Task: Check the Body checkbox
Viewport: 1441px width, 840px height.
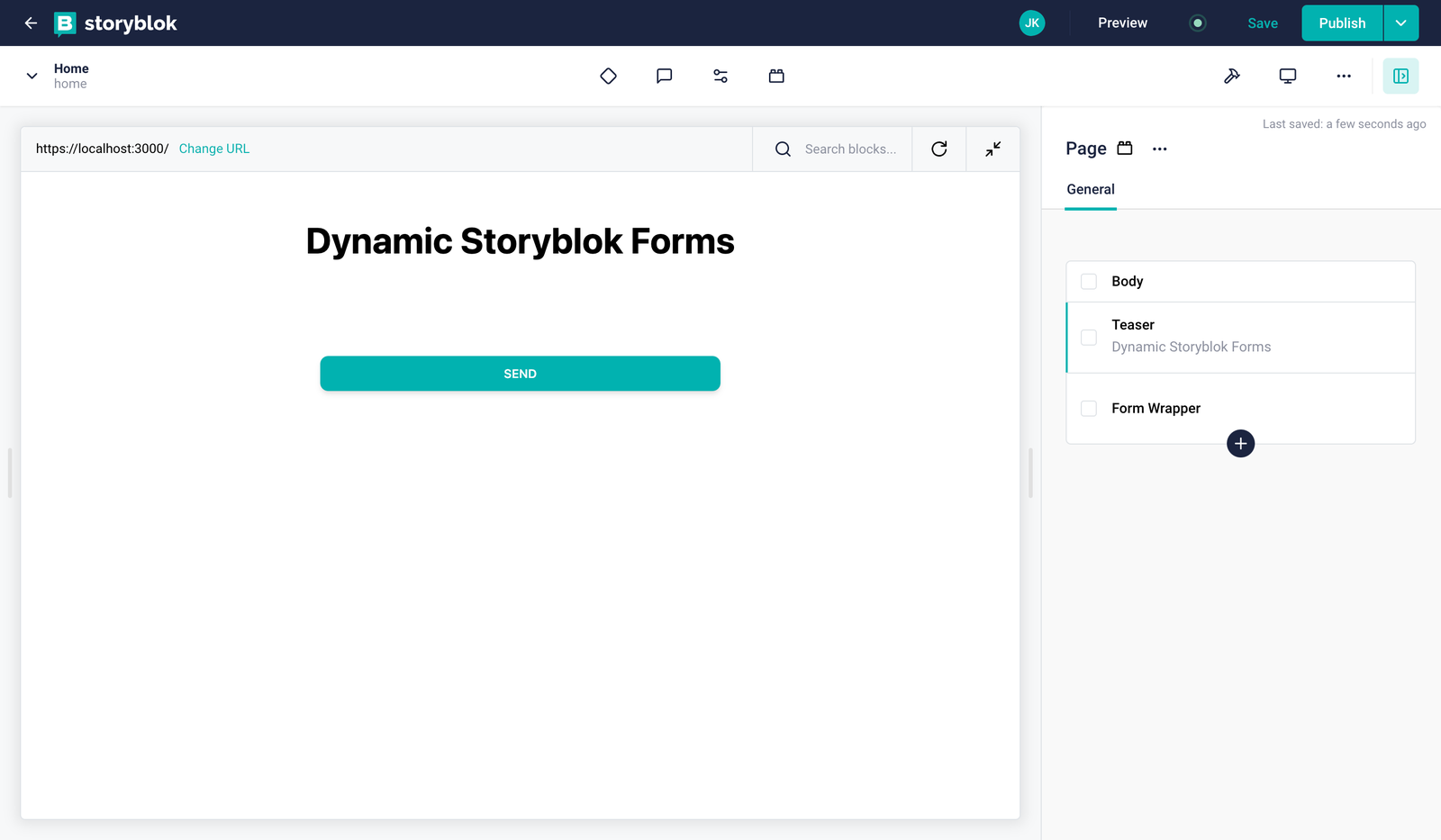Action: pos(1089,282)
